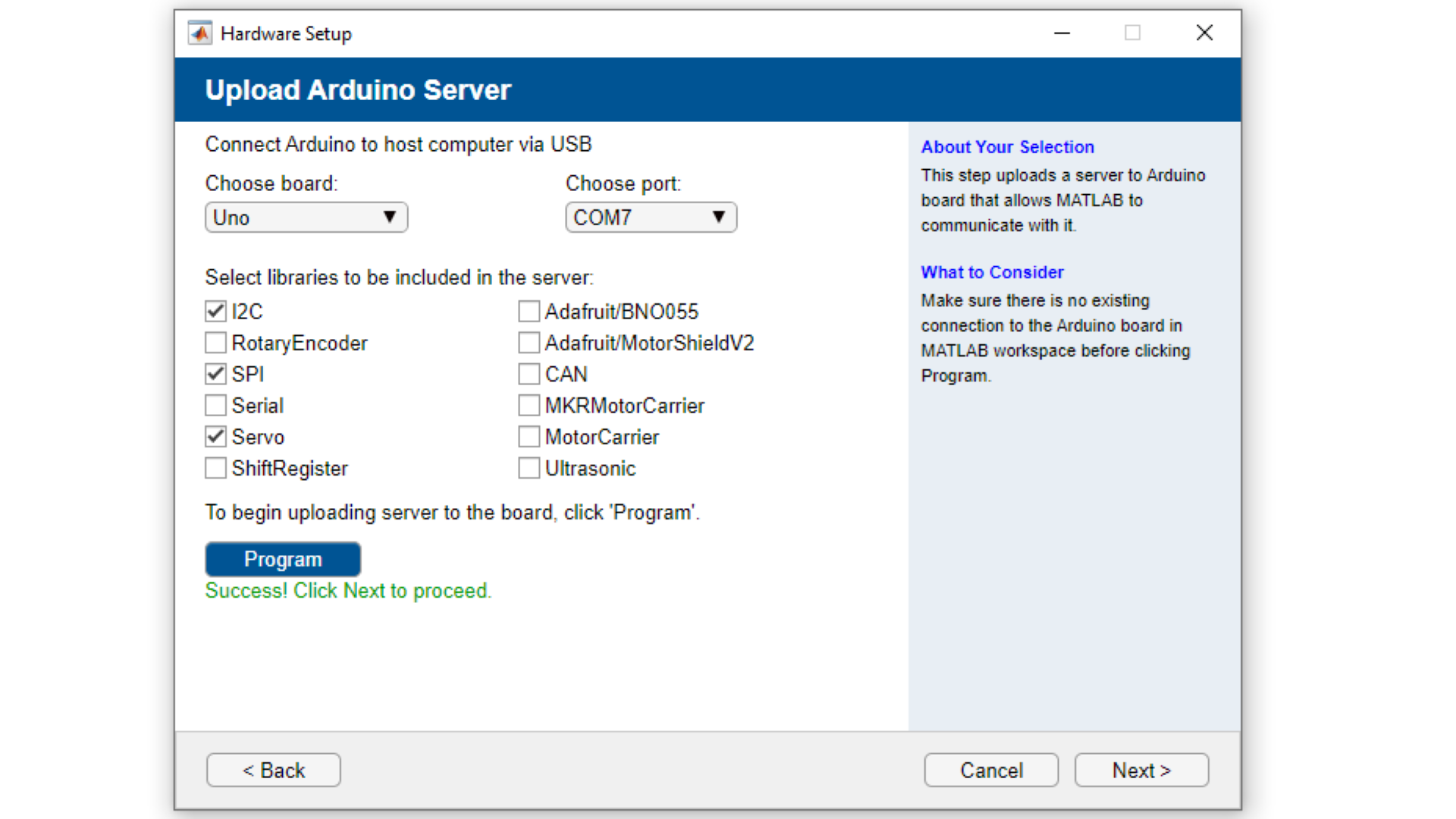Check the Ultrasonic library box
1456x819 pixels.
coord(529,468)
